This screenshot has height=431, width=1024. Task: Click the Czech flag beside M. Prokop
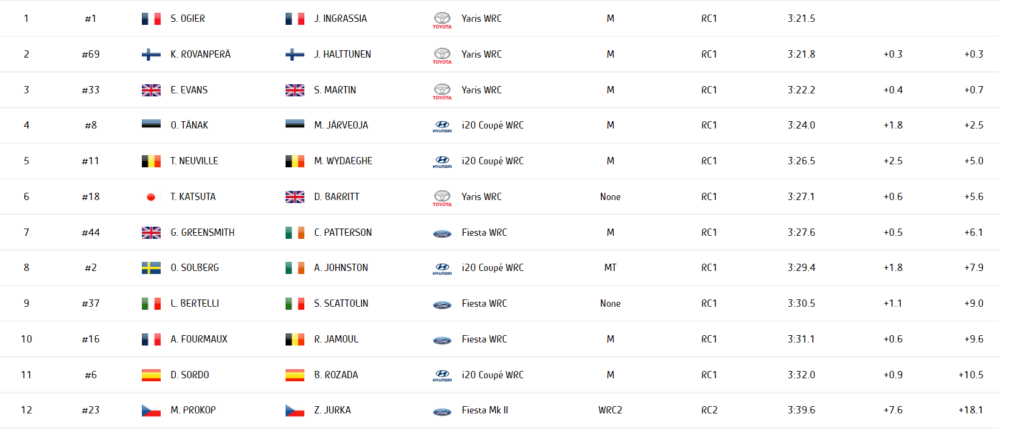click(x=152, y=411)
